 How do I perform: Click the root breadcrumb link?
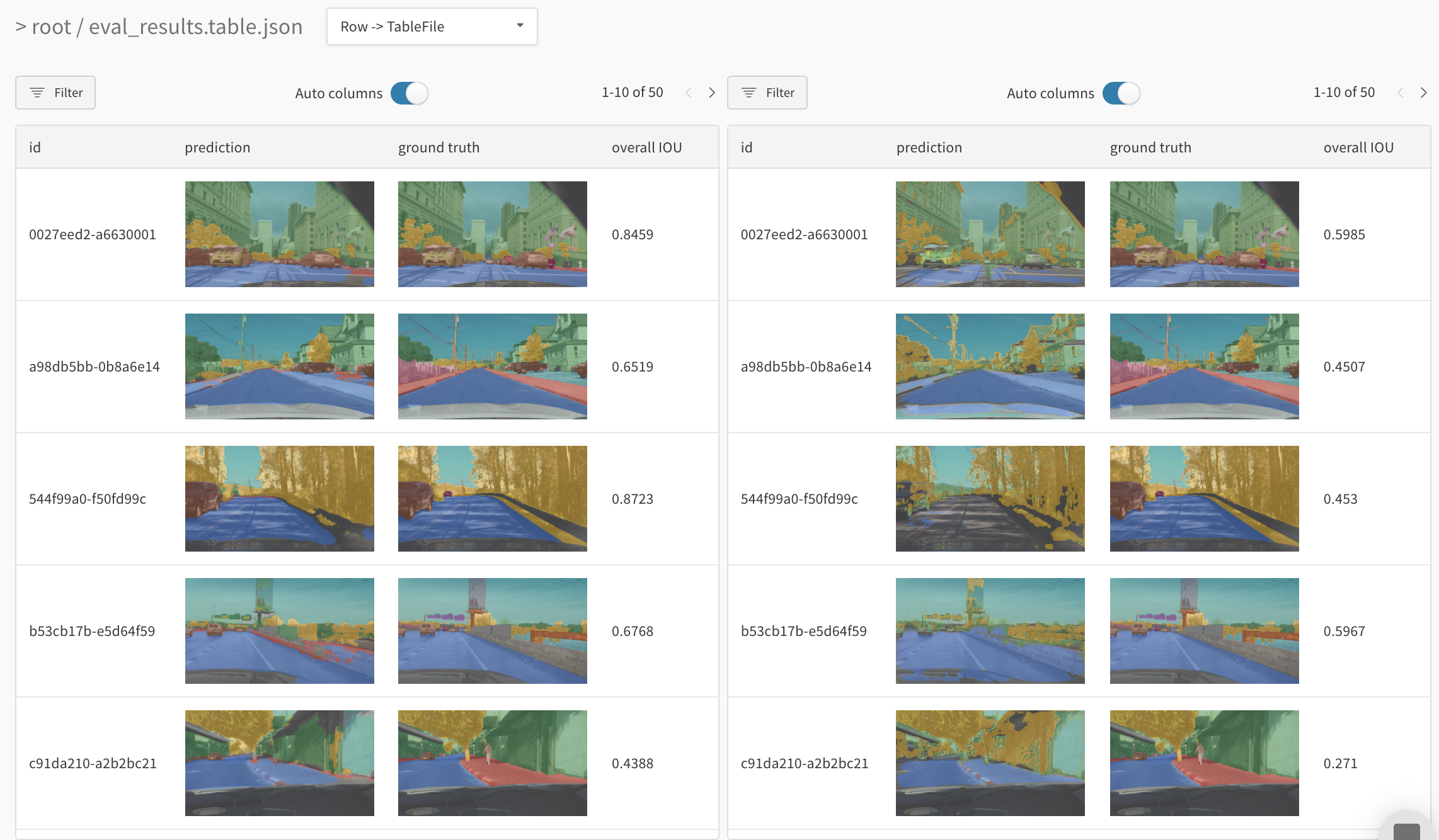click(51, 26)
